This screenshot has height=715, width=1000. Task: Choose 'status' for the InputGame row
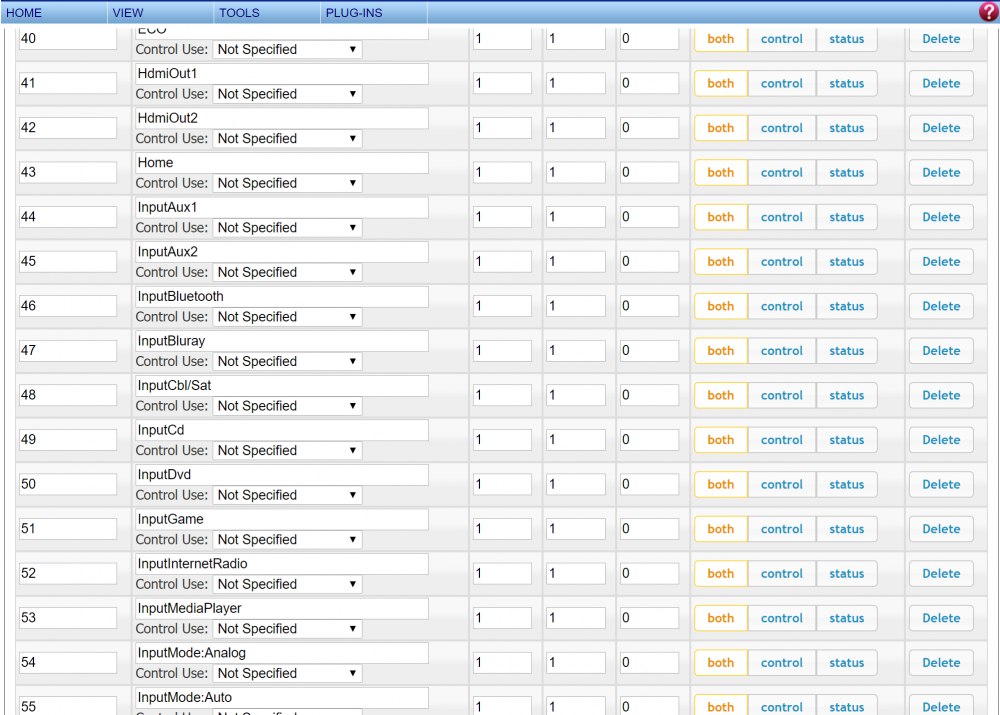coord(846,529)
